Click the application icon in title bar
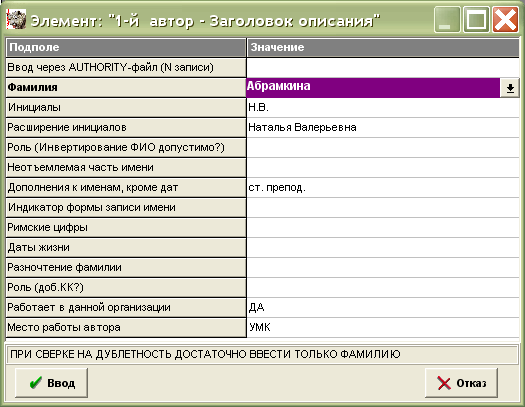Screen dimensions: 525x407 pyautogui.click(x=16, y=19)
